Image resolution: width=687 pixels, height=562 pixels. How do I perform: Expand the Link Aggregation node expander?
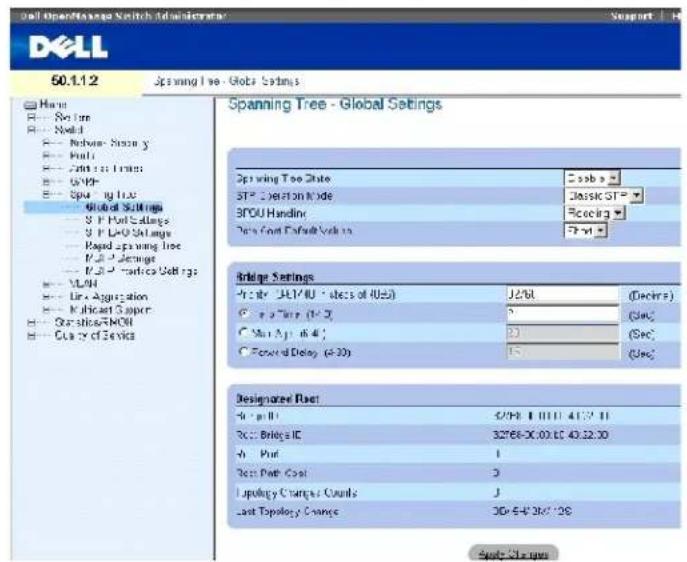tap(46, 297)
